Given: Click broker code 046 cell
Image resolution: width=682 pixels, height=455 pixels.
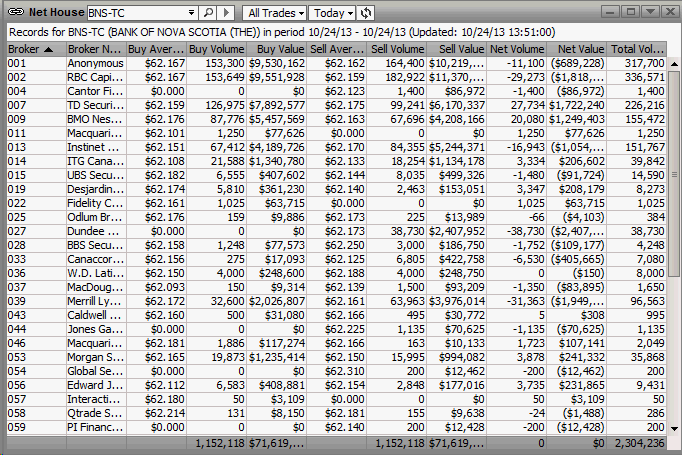Looking at the screenshot, I should [x=37, y=343].
